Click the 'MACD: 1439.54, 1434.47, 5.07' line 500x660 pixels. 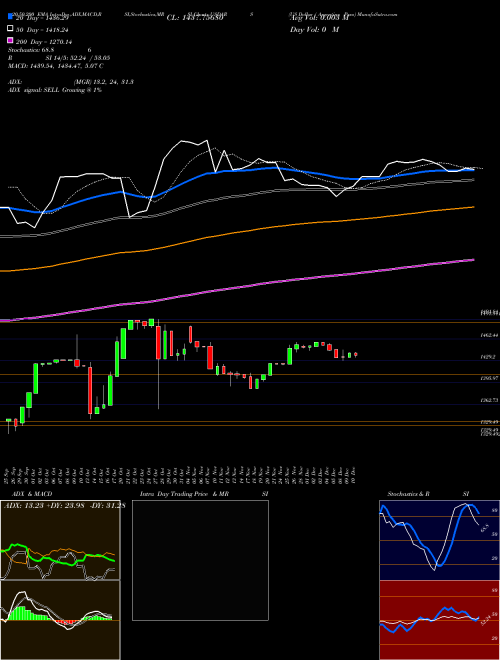click(x=56, y=66)
